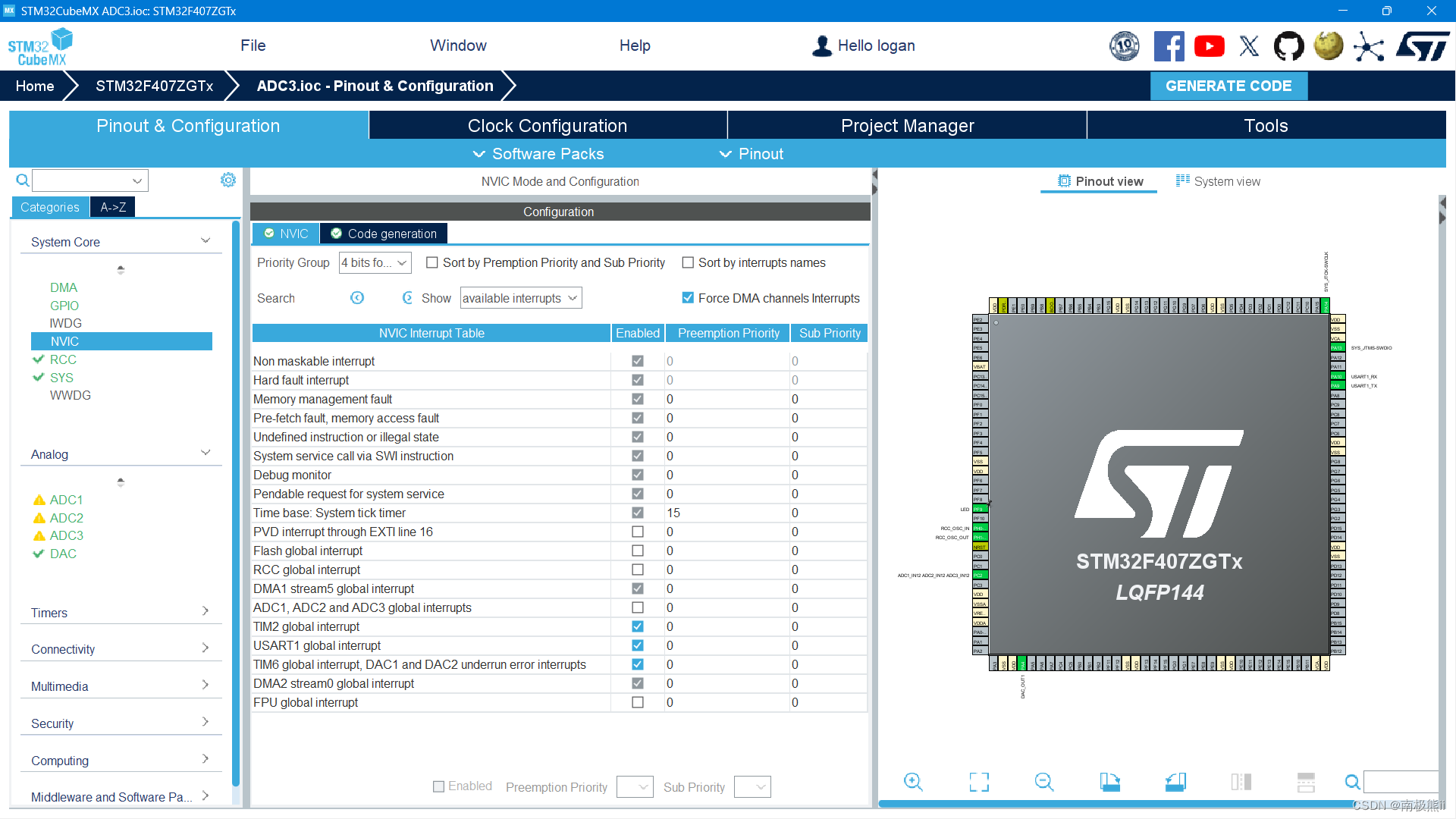Switch to System view
1456x819 pixels.
click(x=1218, y=181)
